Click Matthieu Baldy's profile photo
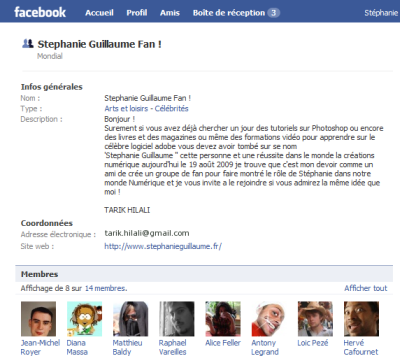 click(x=130, y=319)
